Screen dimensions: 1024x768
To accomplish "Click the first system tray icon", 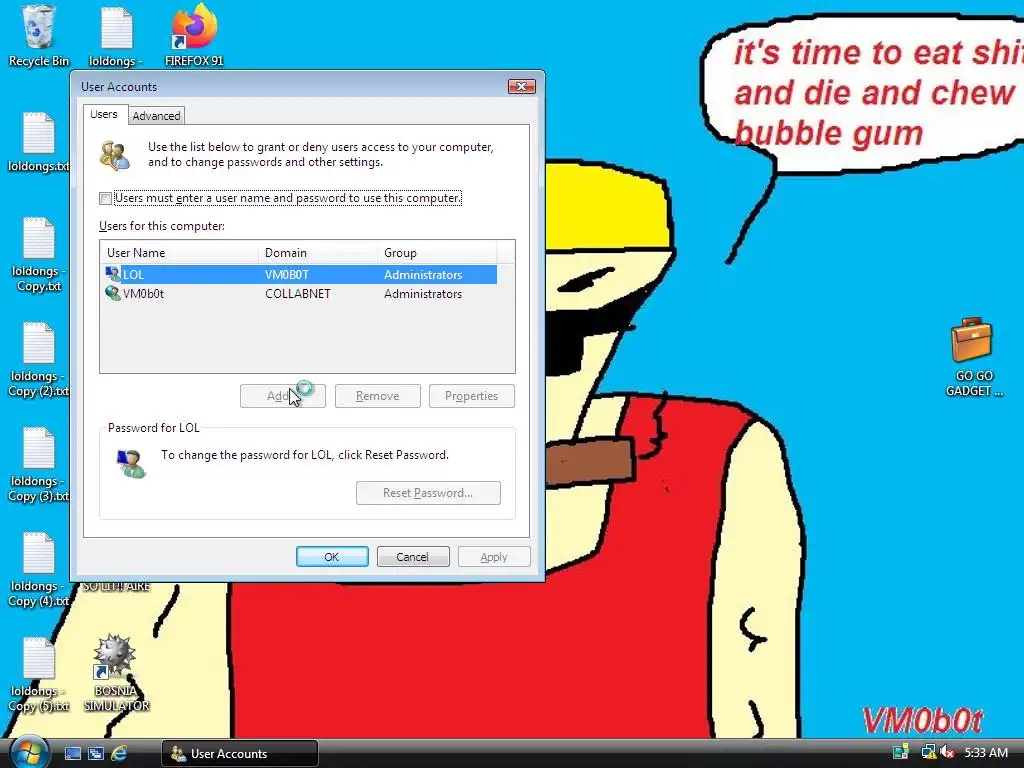I will click(x=901, y=753).
